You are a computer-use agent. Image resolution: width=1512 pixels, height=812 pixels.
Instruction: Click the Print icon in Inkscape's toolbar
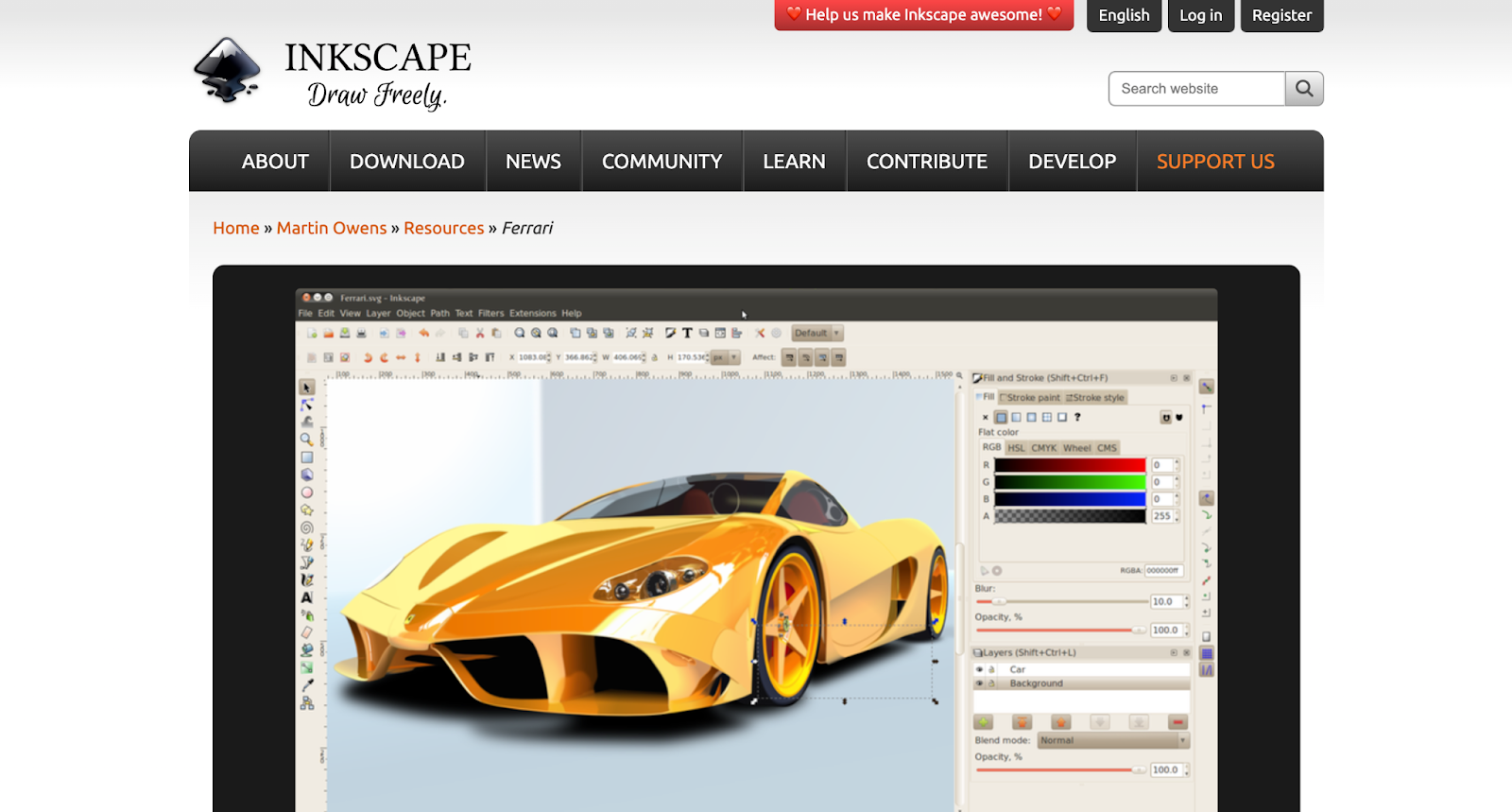pos(361,333)
